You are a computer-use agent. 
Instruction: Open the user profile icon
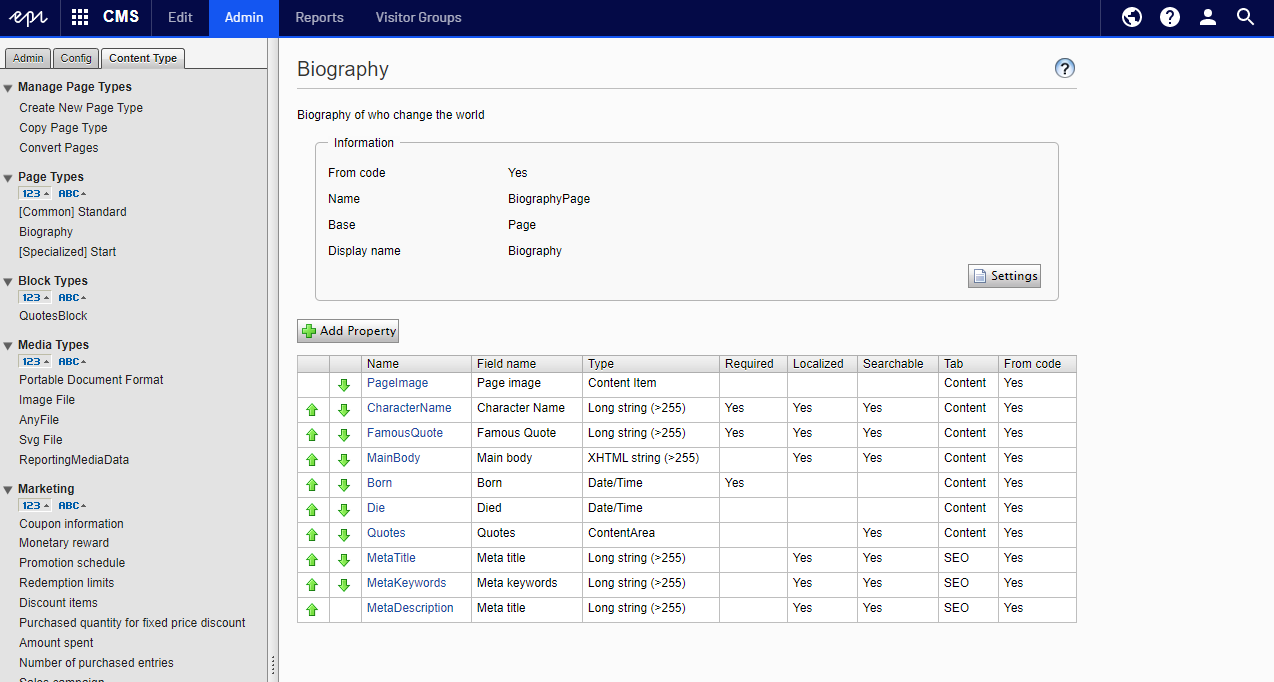click(1208, 17)
